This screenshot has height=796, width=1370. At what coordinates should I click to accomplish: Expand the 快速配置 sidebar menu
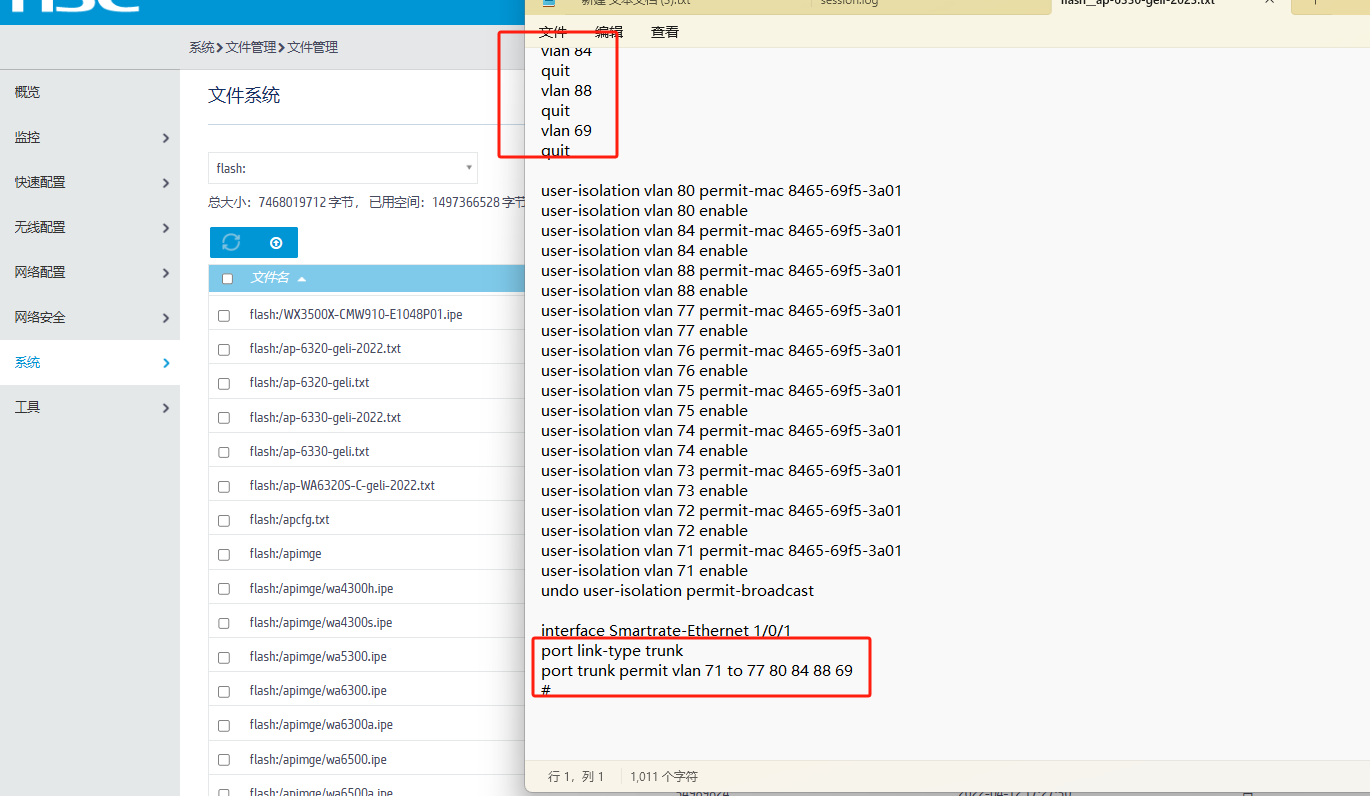(x=90, y=182)
